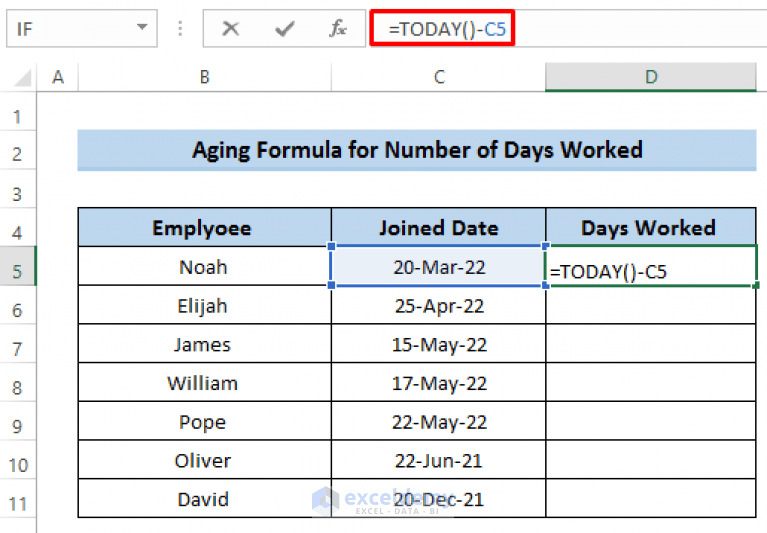
Task: Select empty cell A5 beside Noah
Action: coord(58,266)
